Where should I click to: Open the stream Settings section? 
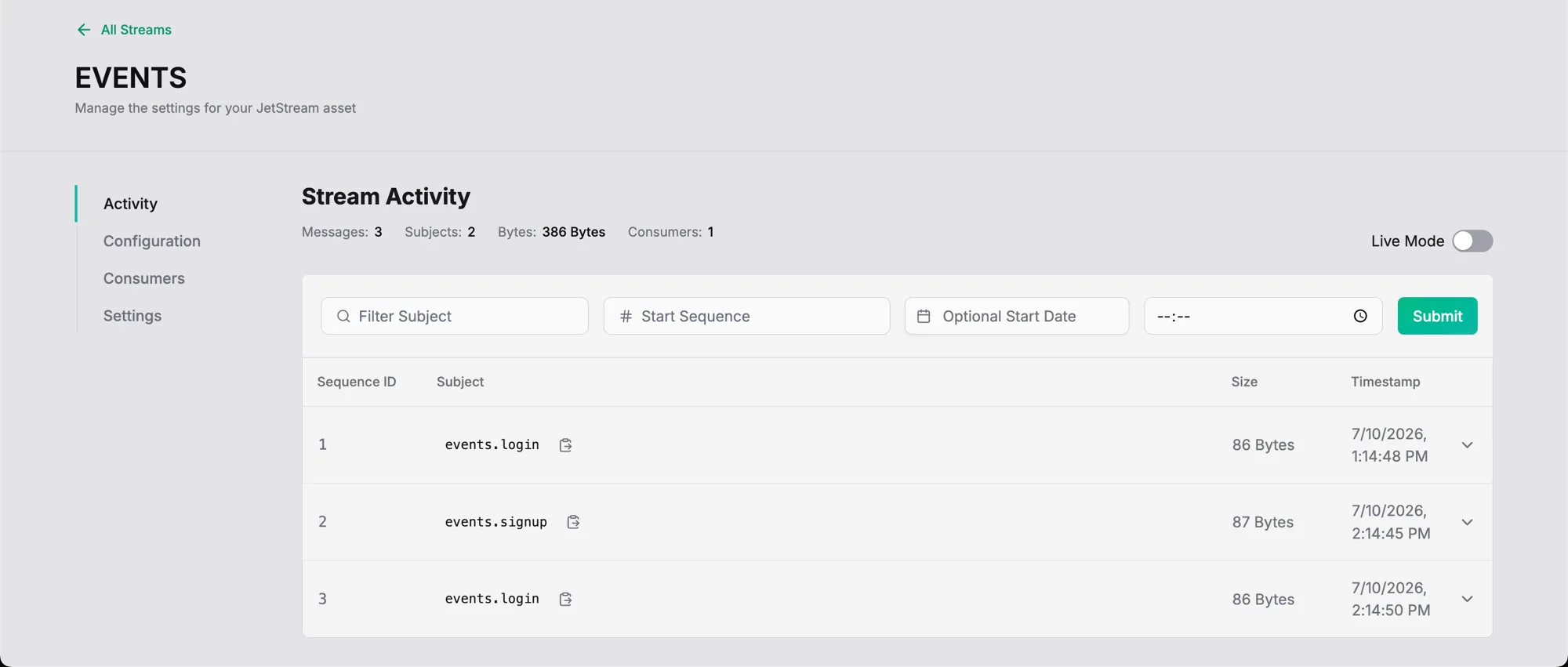tap(132, 316)
